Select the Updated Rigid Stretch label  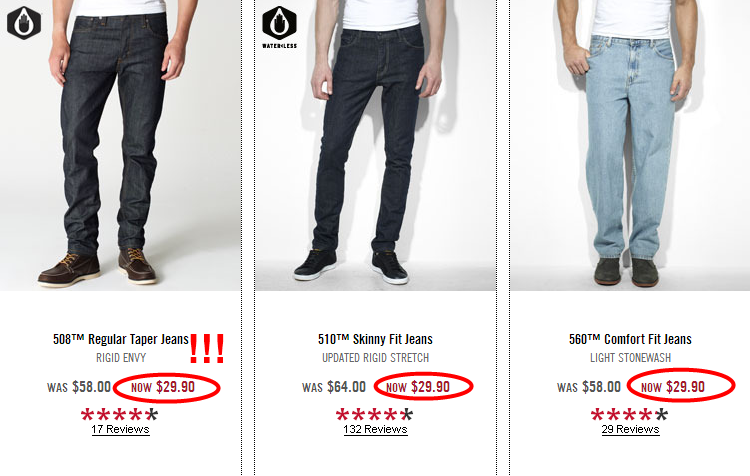pos(375,358)
